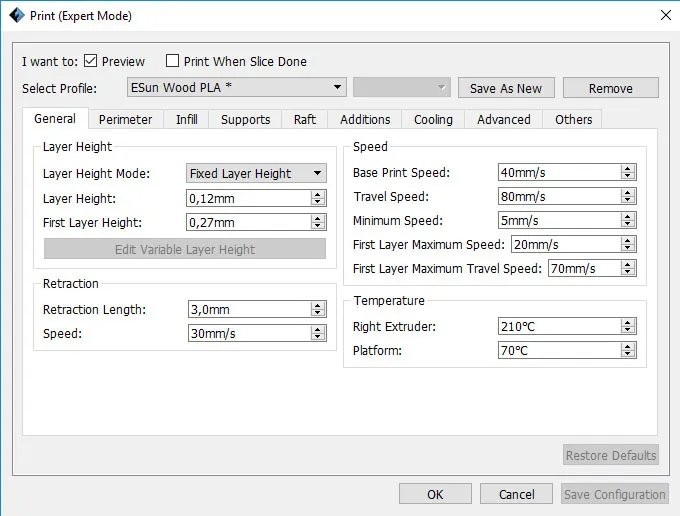680x516 pixels.
Task: Enable Print When Slice Done
Action: tap(173, 61)
